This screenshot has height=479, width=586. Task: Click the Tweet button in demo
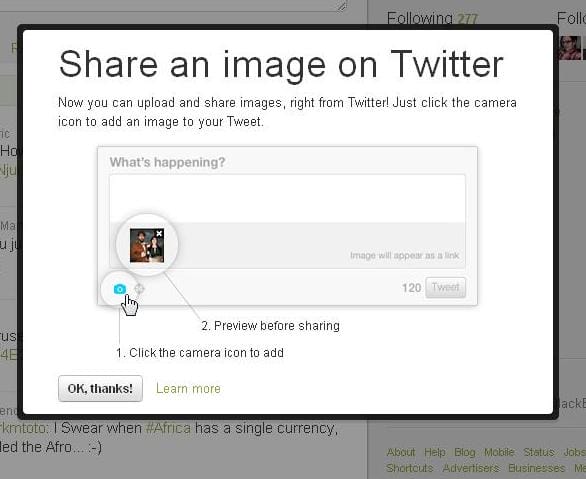click(x=445, y=287)
